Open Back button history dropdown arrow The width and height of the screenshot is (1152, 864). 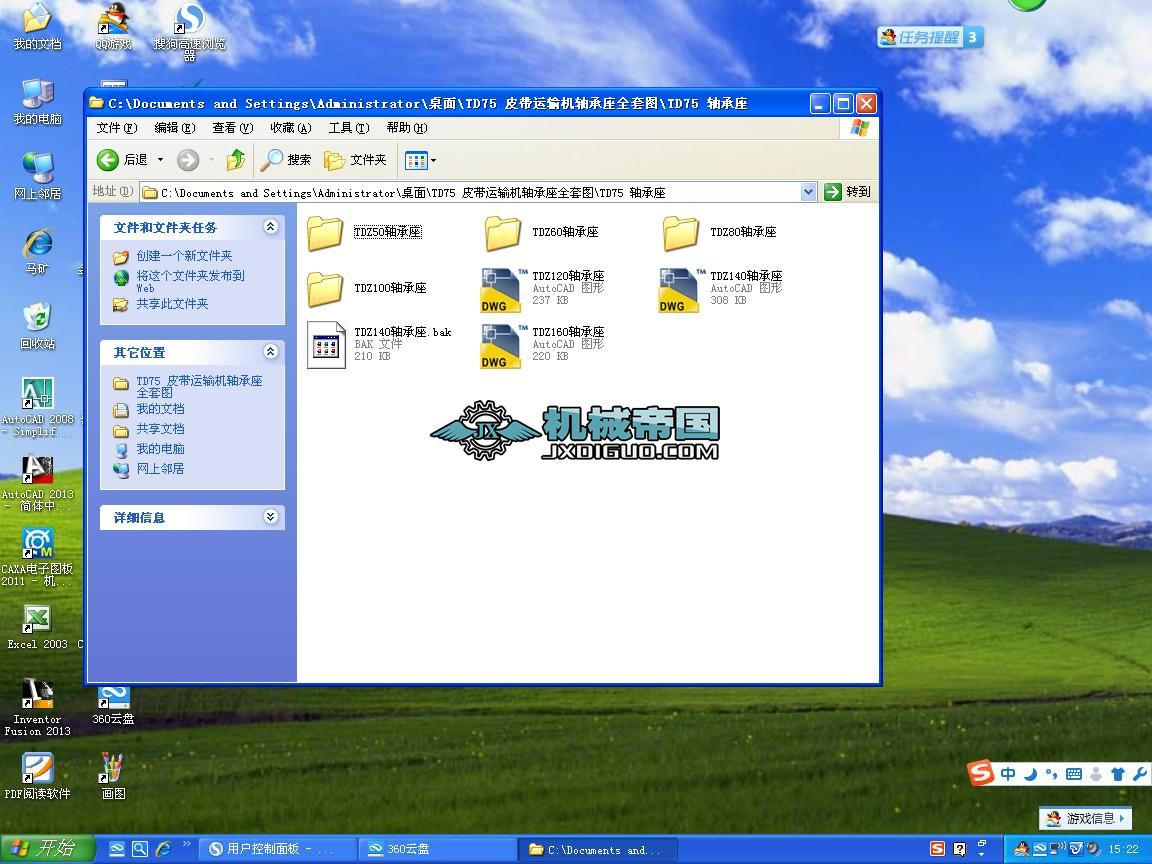160,159
